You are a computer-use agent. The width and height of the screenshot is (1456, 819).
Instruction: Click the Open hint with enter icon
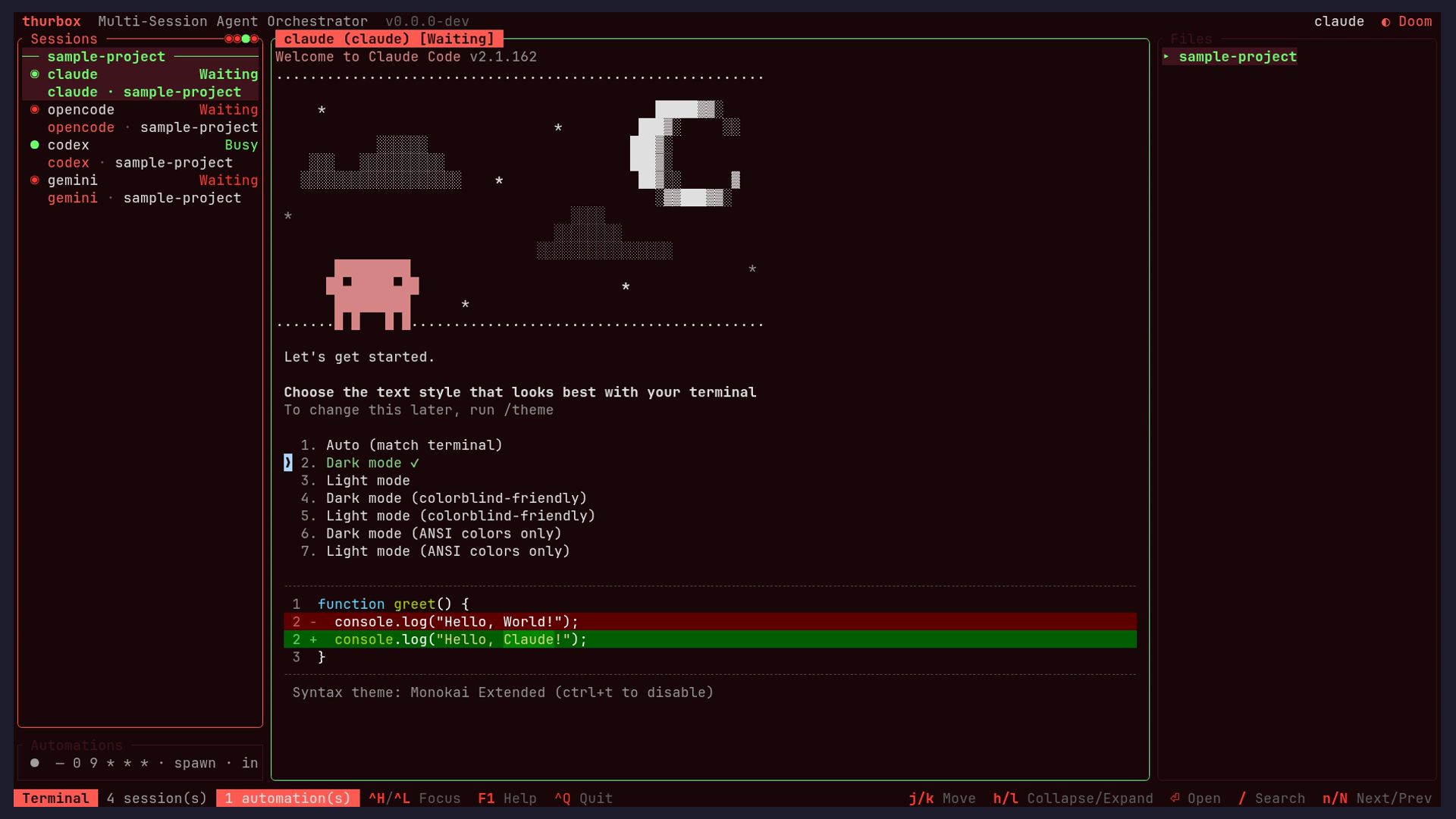pos(1195,799)
